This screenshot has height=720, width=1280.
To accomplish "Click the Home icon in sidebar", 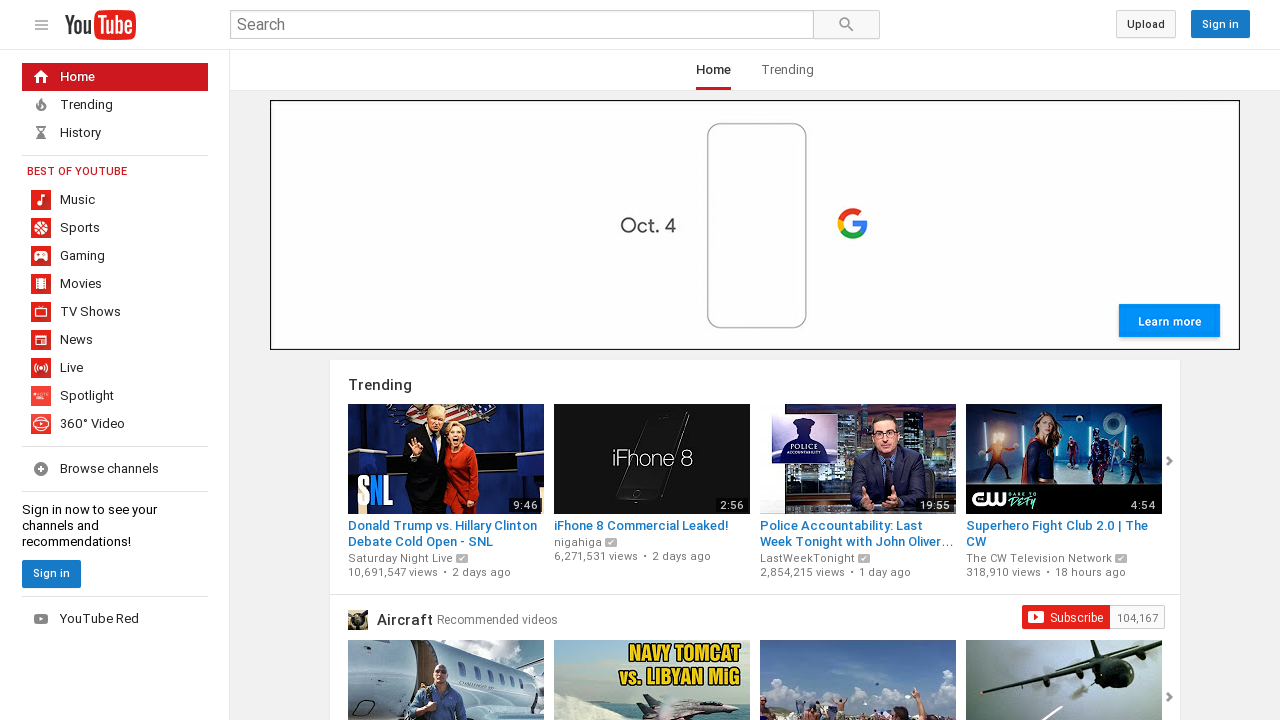I will (x=41, y=77).
